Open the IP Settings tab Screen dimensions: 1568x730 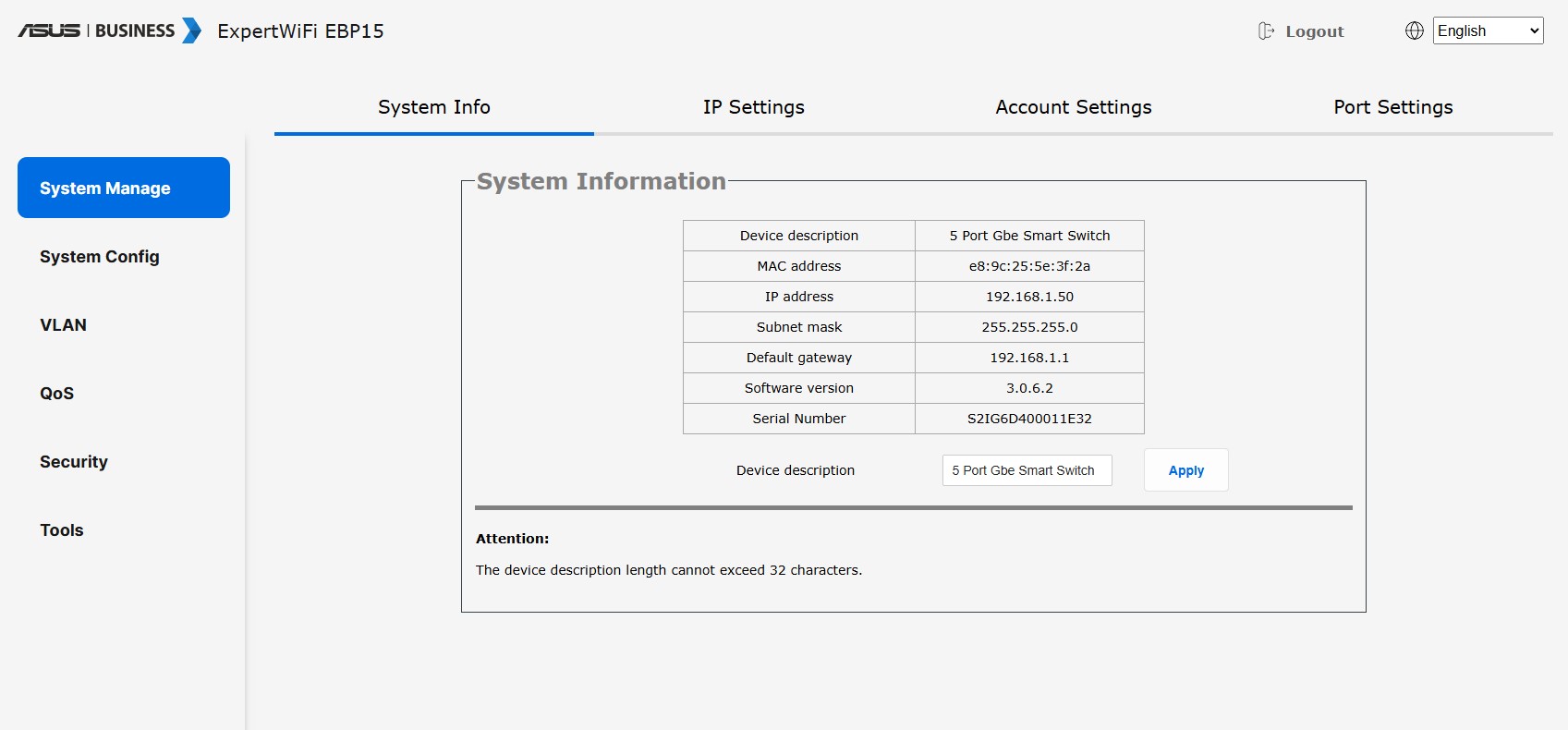tap(753, 107)
